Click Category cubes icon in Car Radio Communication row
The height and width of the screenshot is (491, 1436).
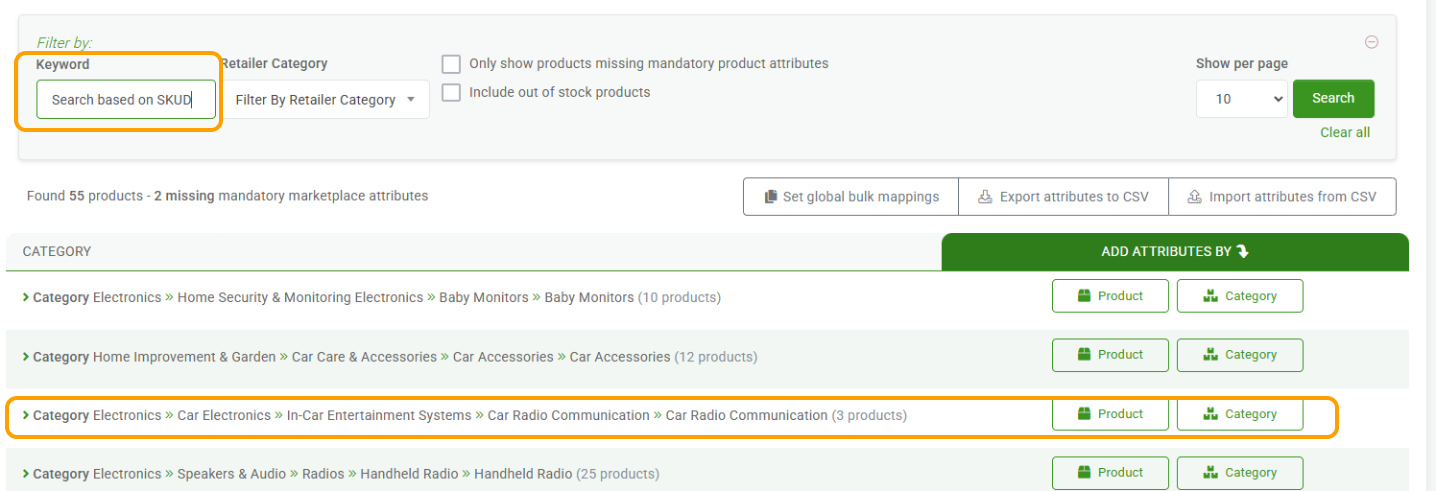1210,414
